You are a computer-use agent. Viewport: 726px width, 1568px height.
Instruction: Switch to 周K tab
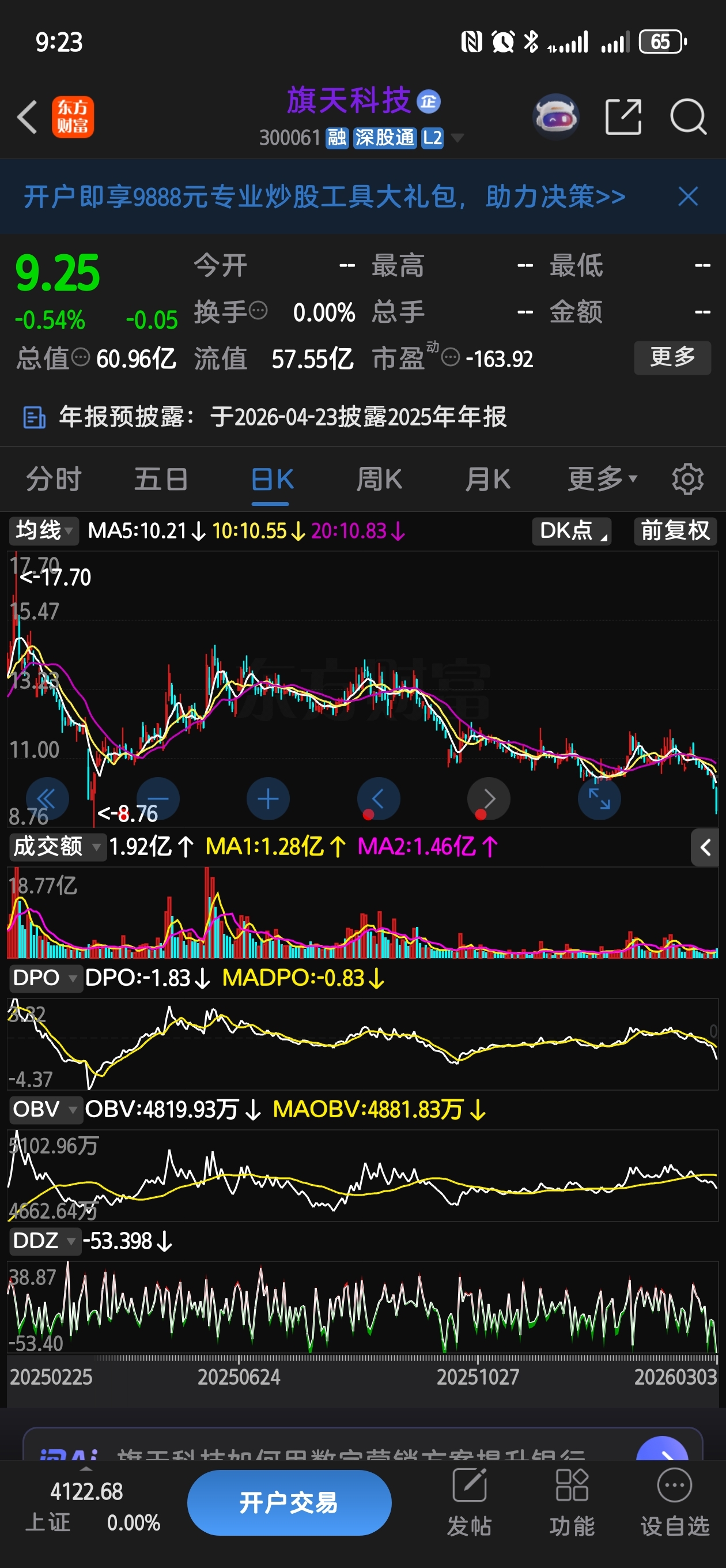[379, 479]
